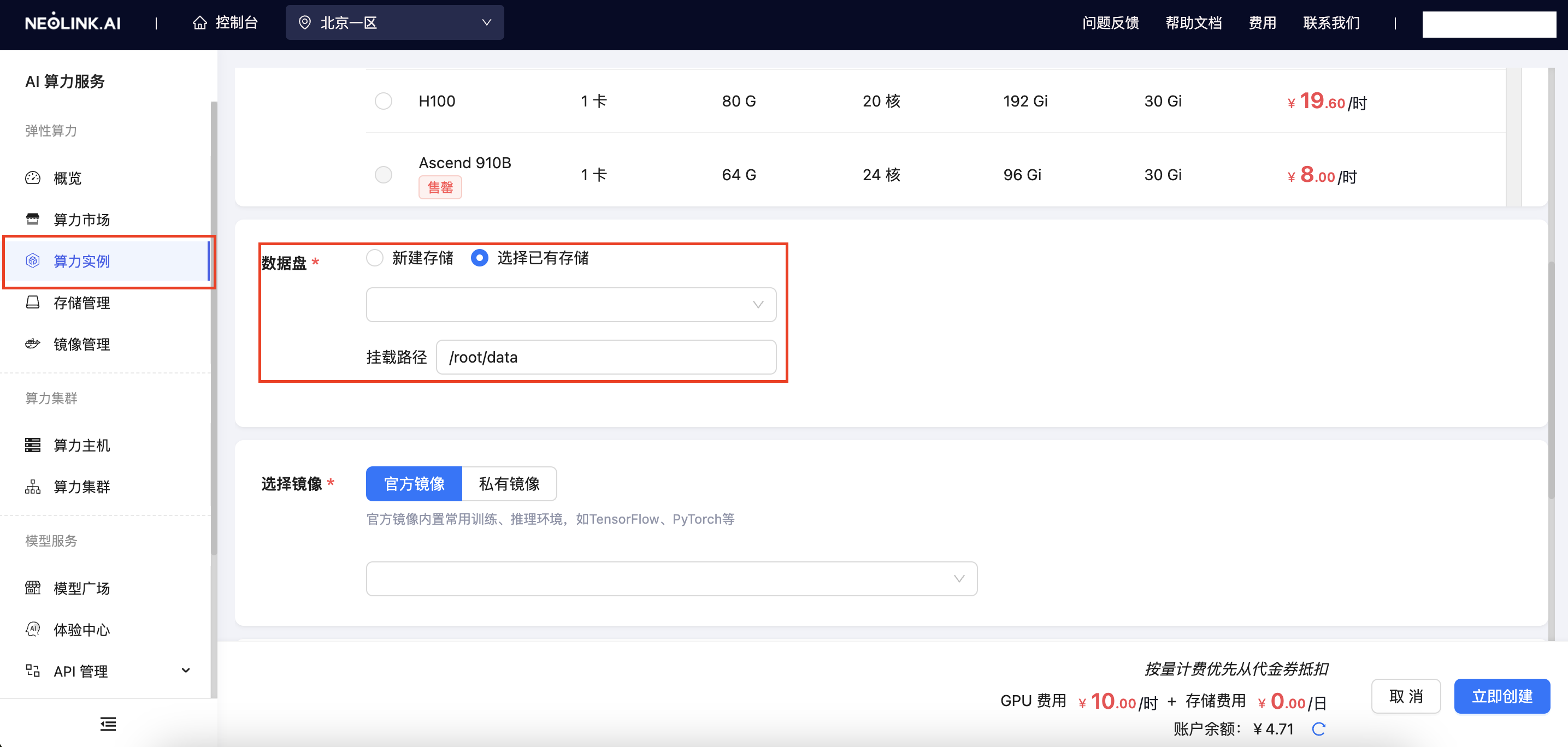Image resolution: width=1568 pixels, height=747 pixels.
Task: Open the 费用 link in the header
Action: coord(1263,22)
